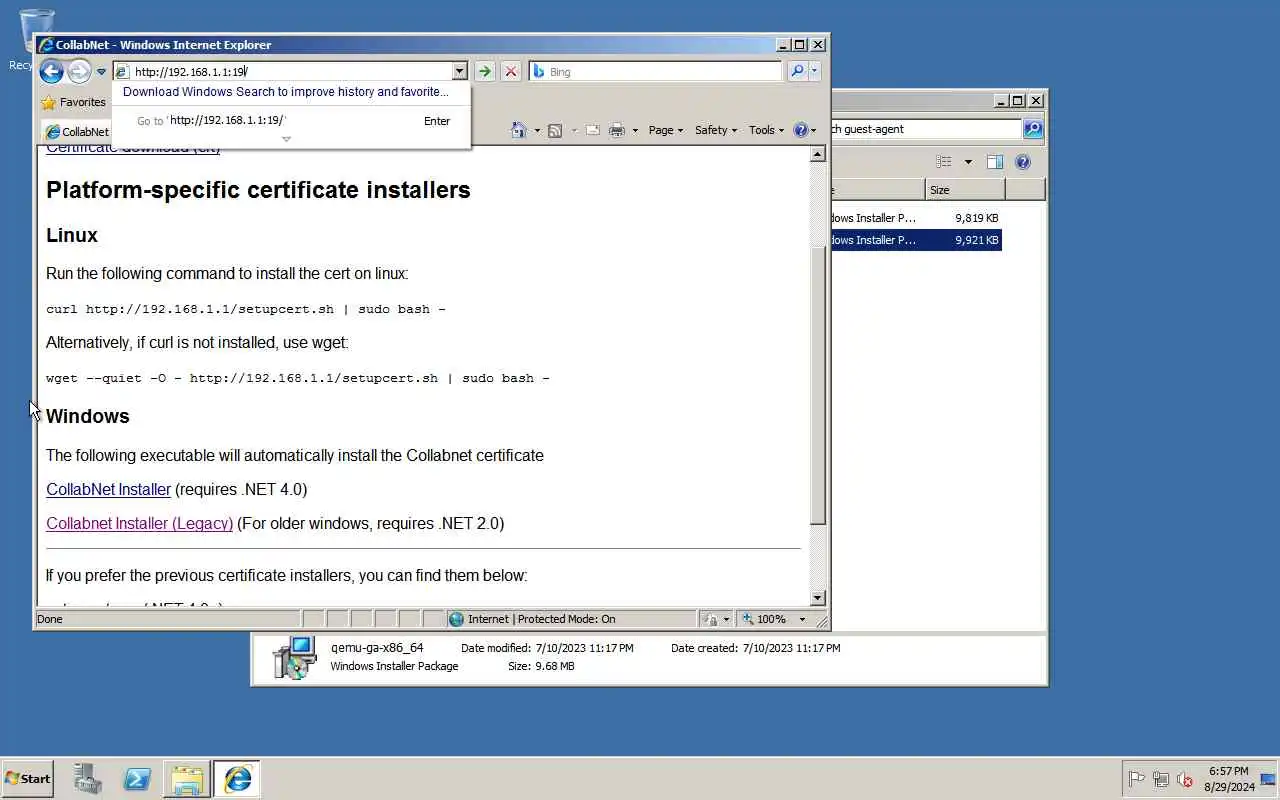Select the 9,921 KB installer file row
Viewport: 1280px width, 800px height.
click(916, 240)
